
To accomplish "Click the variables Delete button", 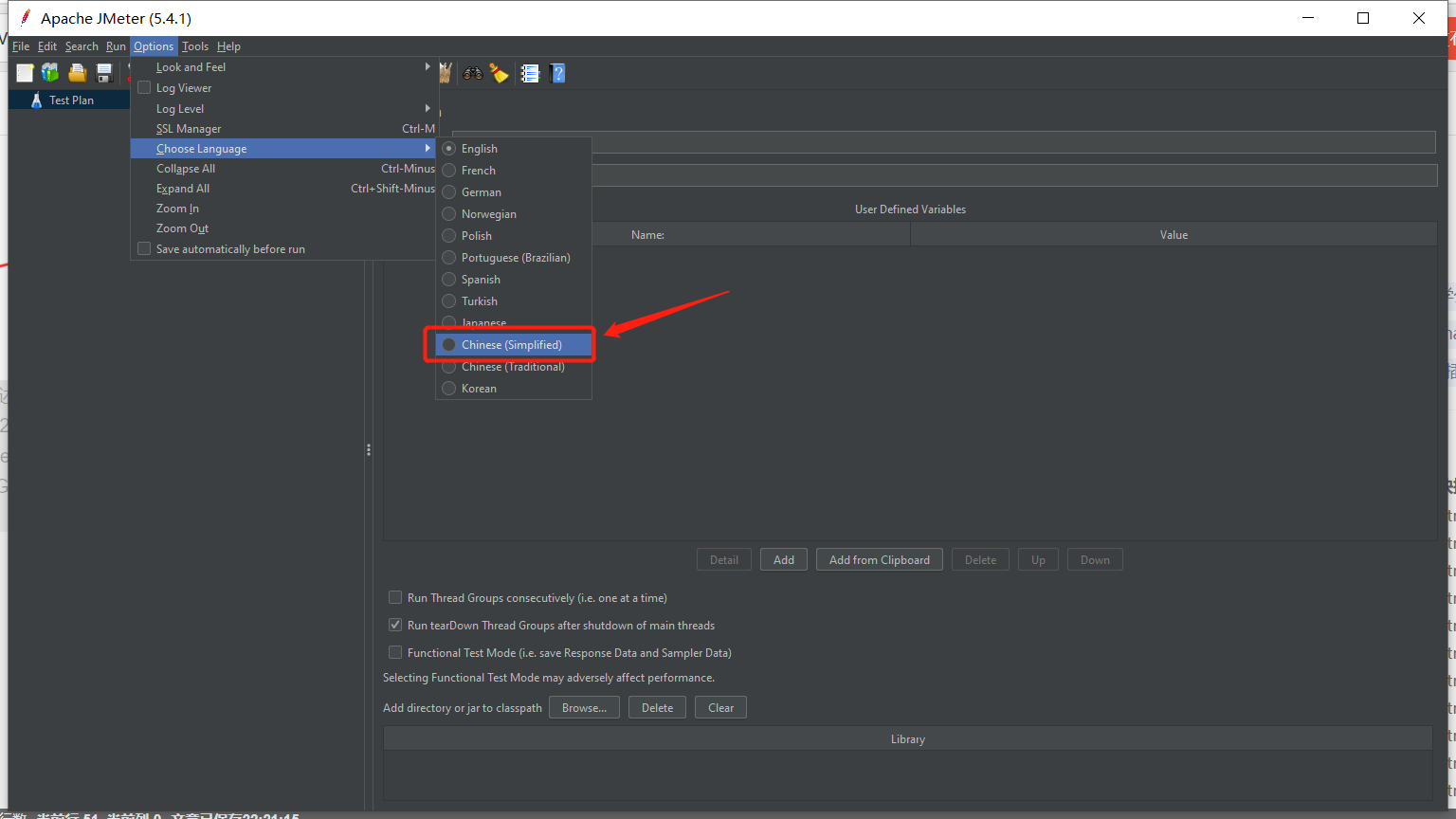I will click(x=980, y=559).
